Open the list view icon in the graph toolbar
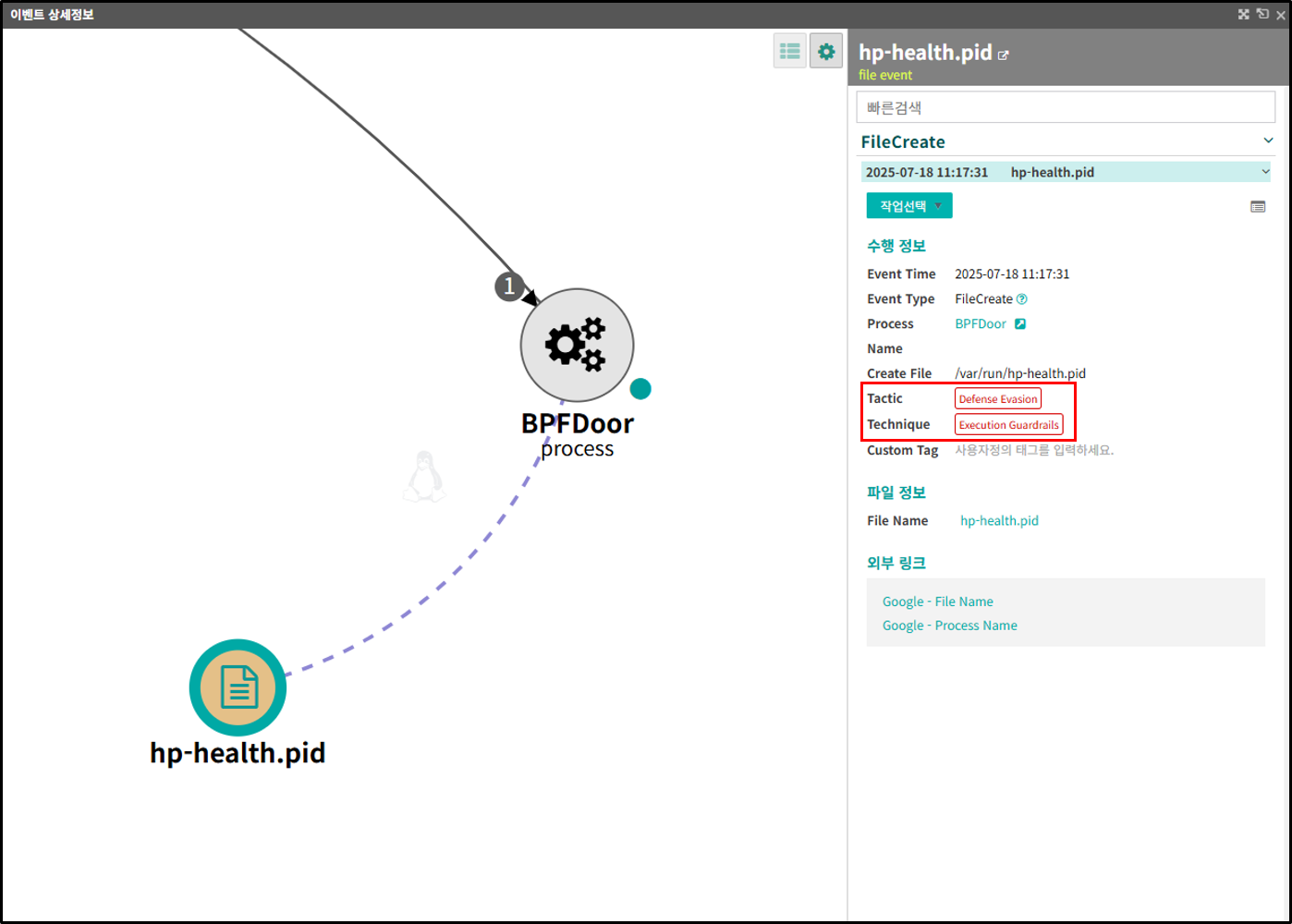The width and height of the screenshot is (1292, 924). coord(790,52)
